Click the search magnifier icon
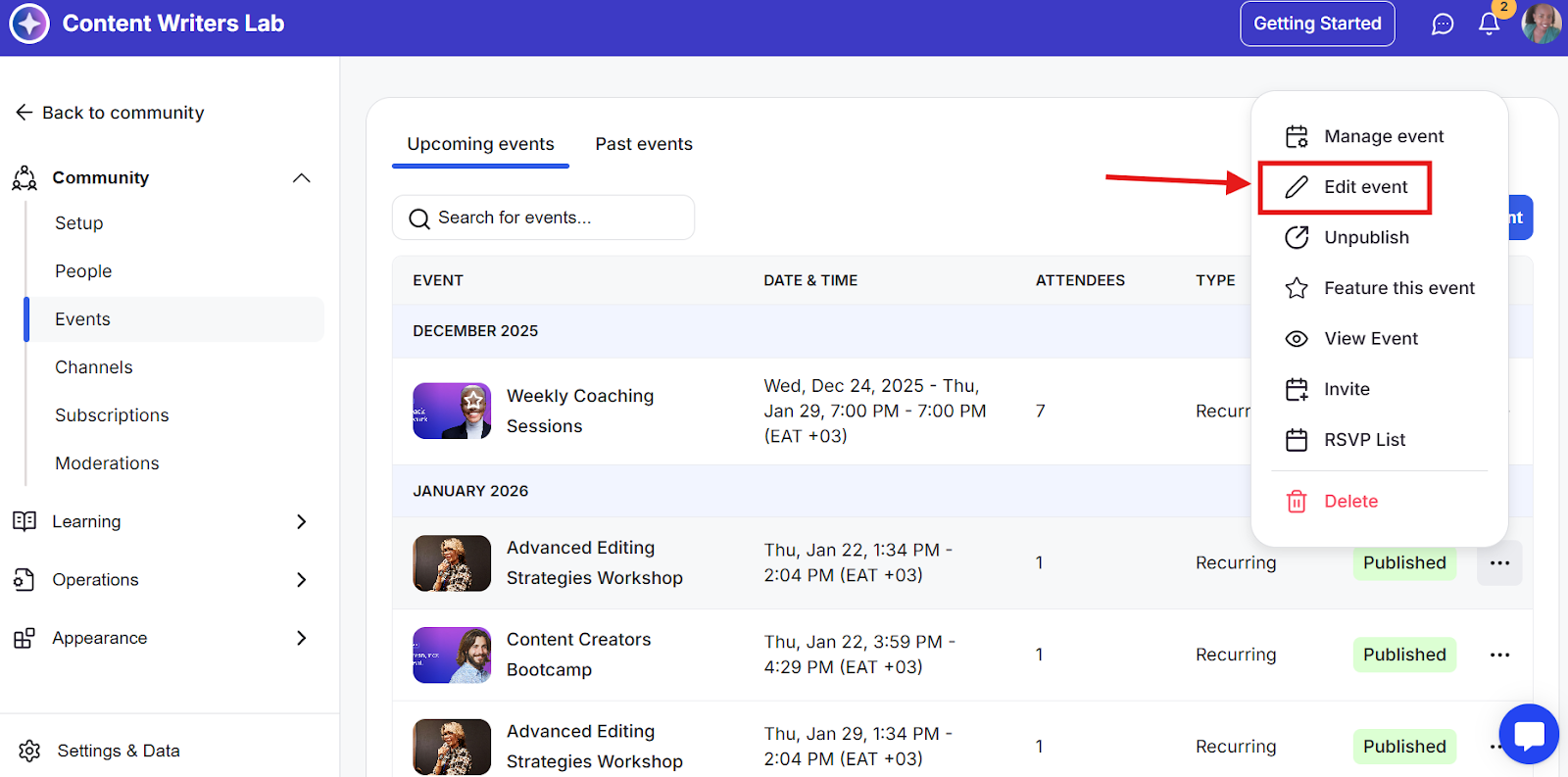Image resolution: width=1568 pixels, height=777 pixels. pyautogui.click(x=419, y=219)
